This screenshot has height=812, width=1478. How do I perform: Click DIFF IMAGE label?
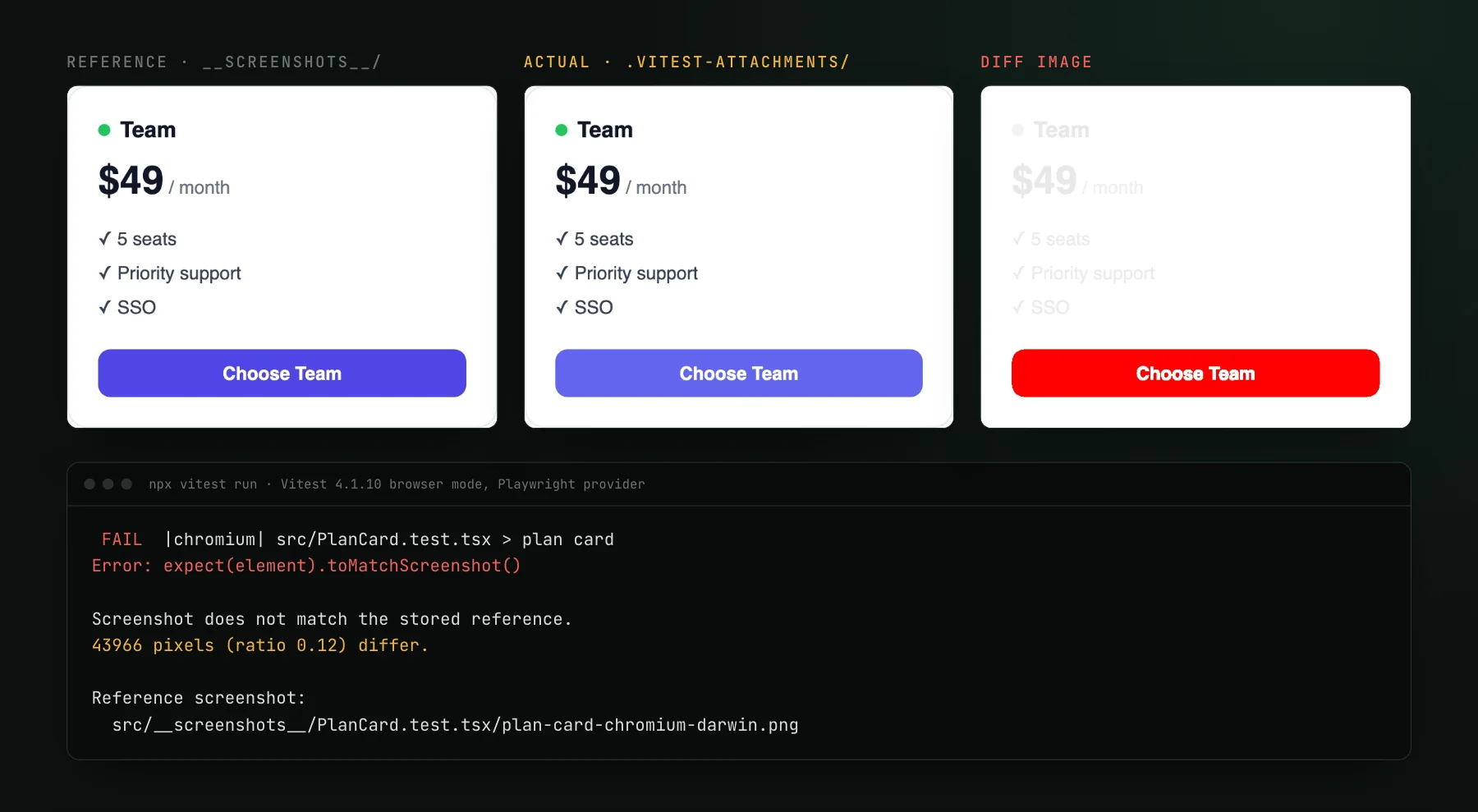pos(1036,62)
